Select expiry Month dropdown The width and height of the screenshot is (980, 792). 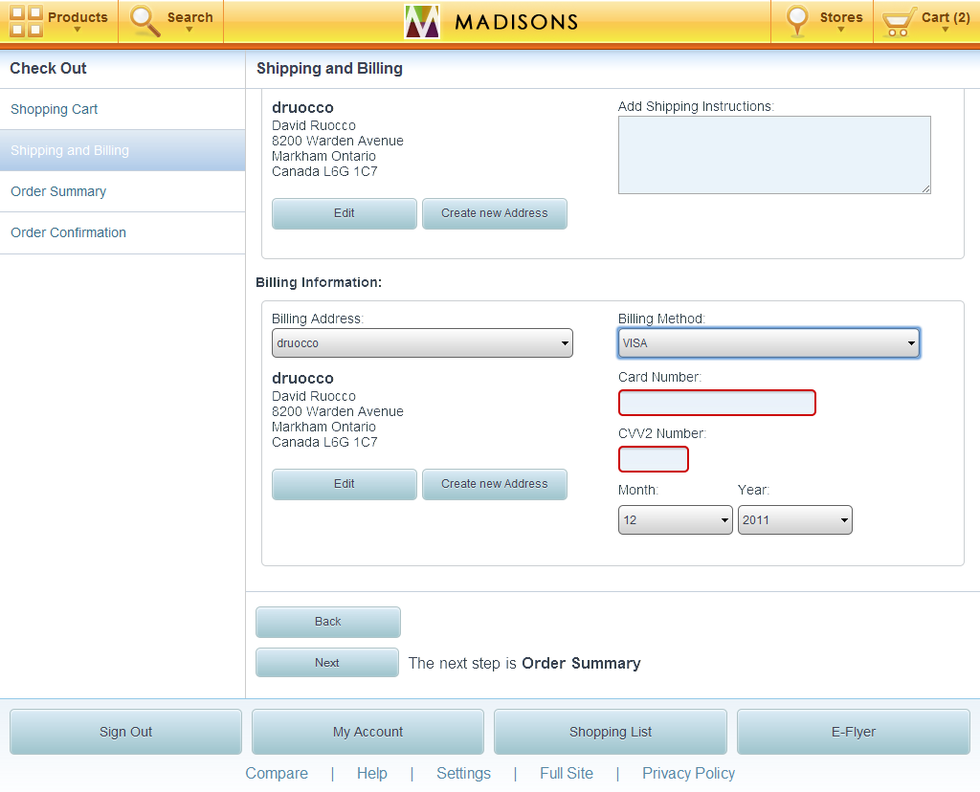(675, 520)
